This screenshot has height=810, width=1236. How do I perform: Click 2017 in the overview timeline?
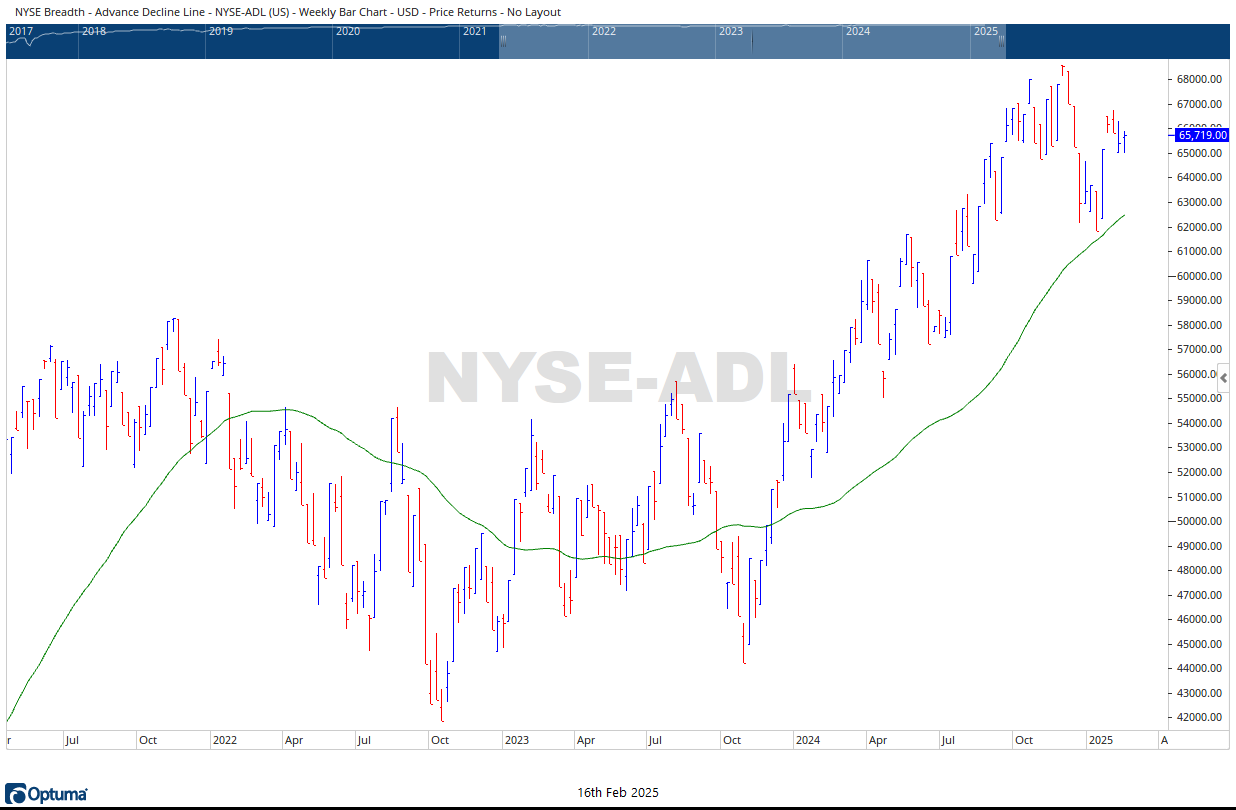(20, 31)
